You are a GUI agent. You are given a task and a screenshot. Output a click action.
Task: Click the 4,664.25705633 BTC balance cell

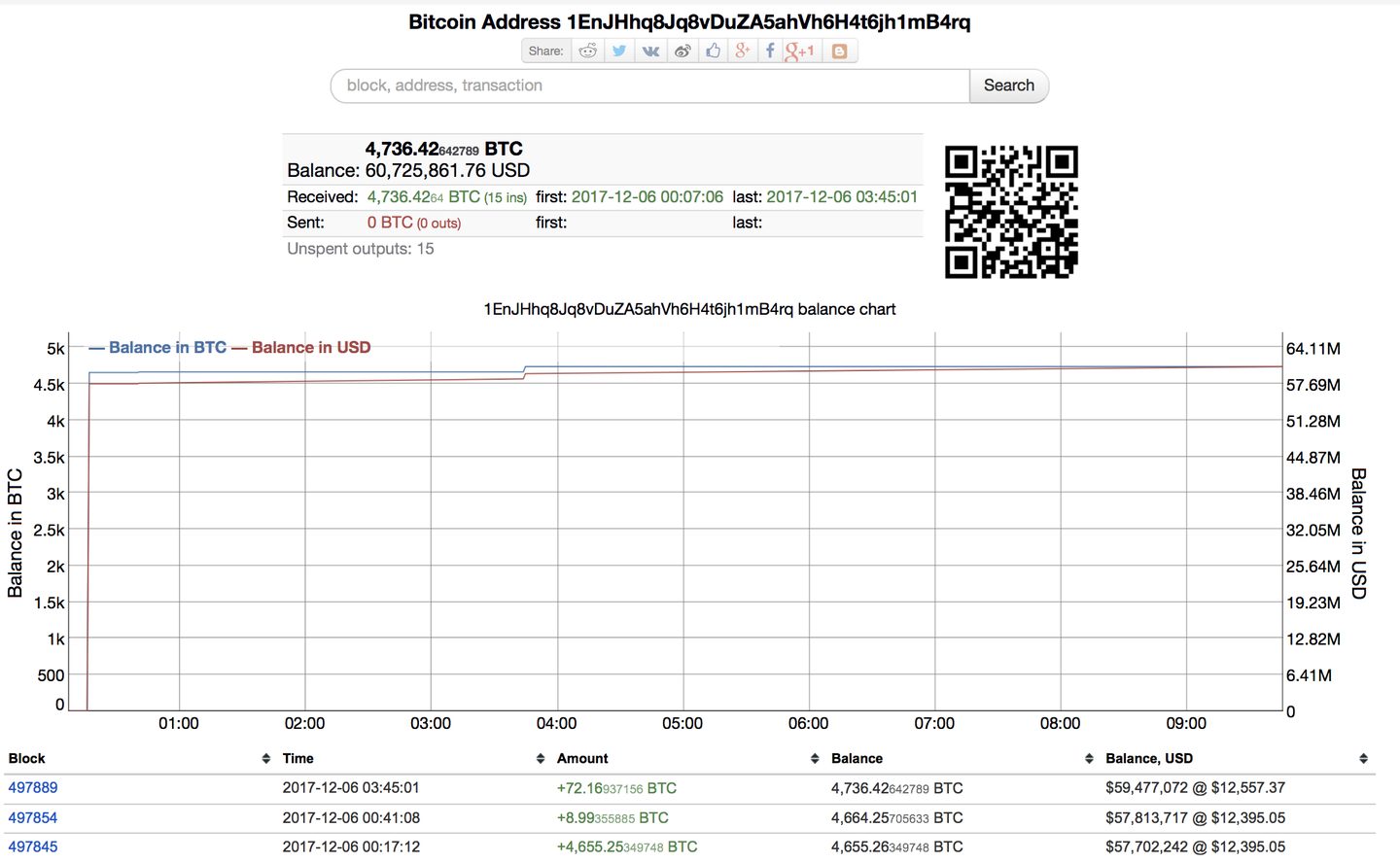tap(897, 818)
